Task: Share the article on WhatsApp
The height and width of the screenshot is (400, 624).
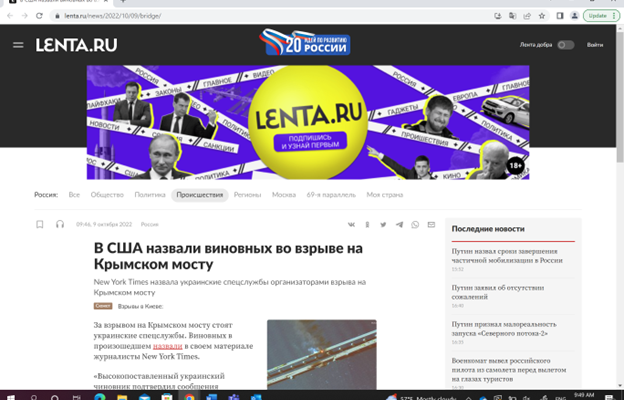Action: (415, 224)
